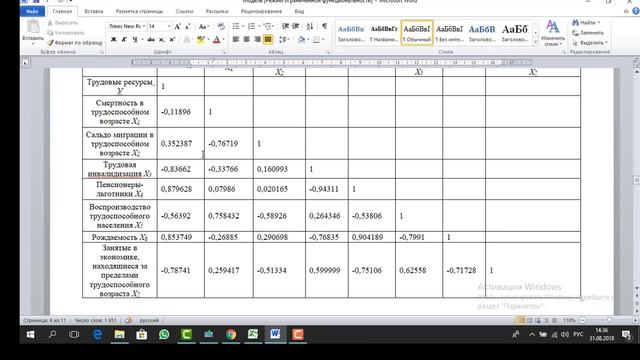This screenshot has height=360, width=640.
Task: Click the Shading fill icon
Action: [x=301, y=40]
